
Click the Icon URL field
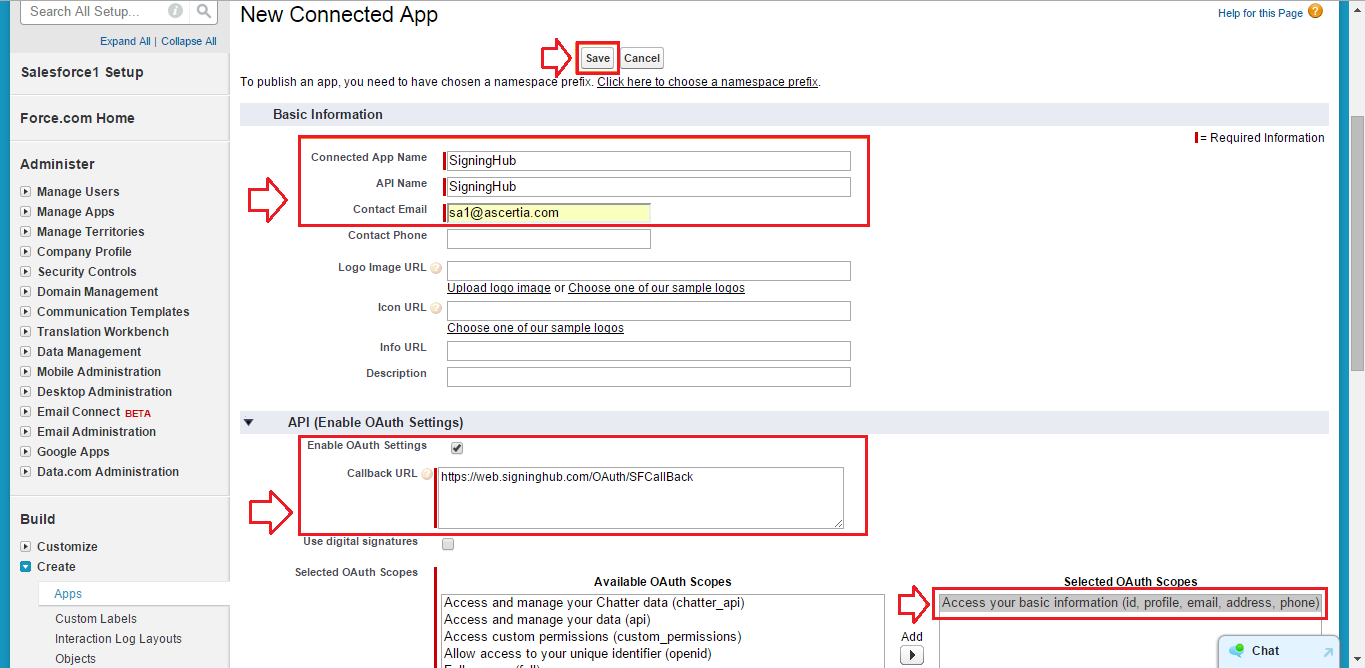649,311
